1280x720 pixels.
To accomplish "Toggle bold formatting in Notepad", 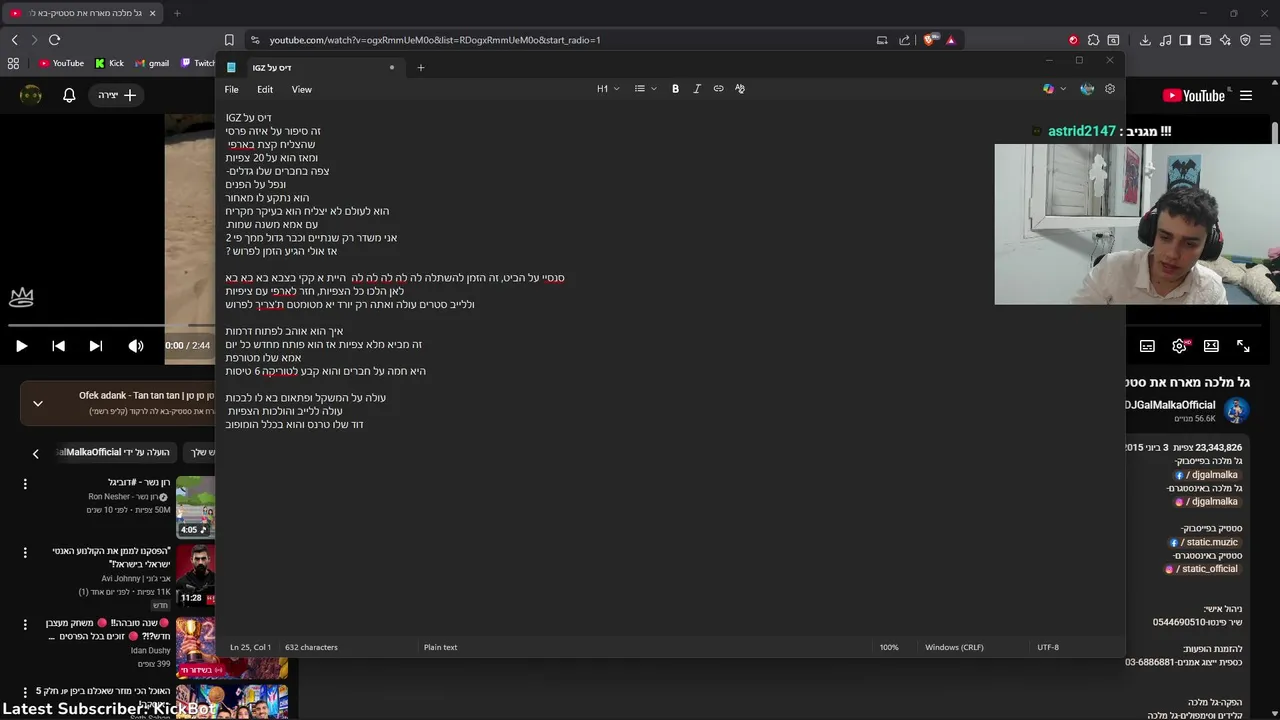I will (675, 89).
